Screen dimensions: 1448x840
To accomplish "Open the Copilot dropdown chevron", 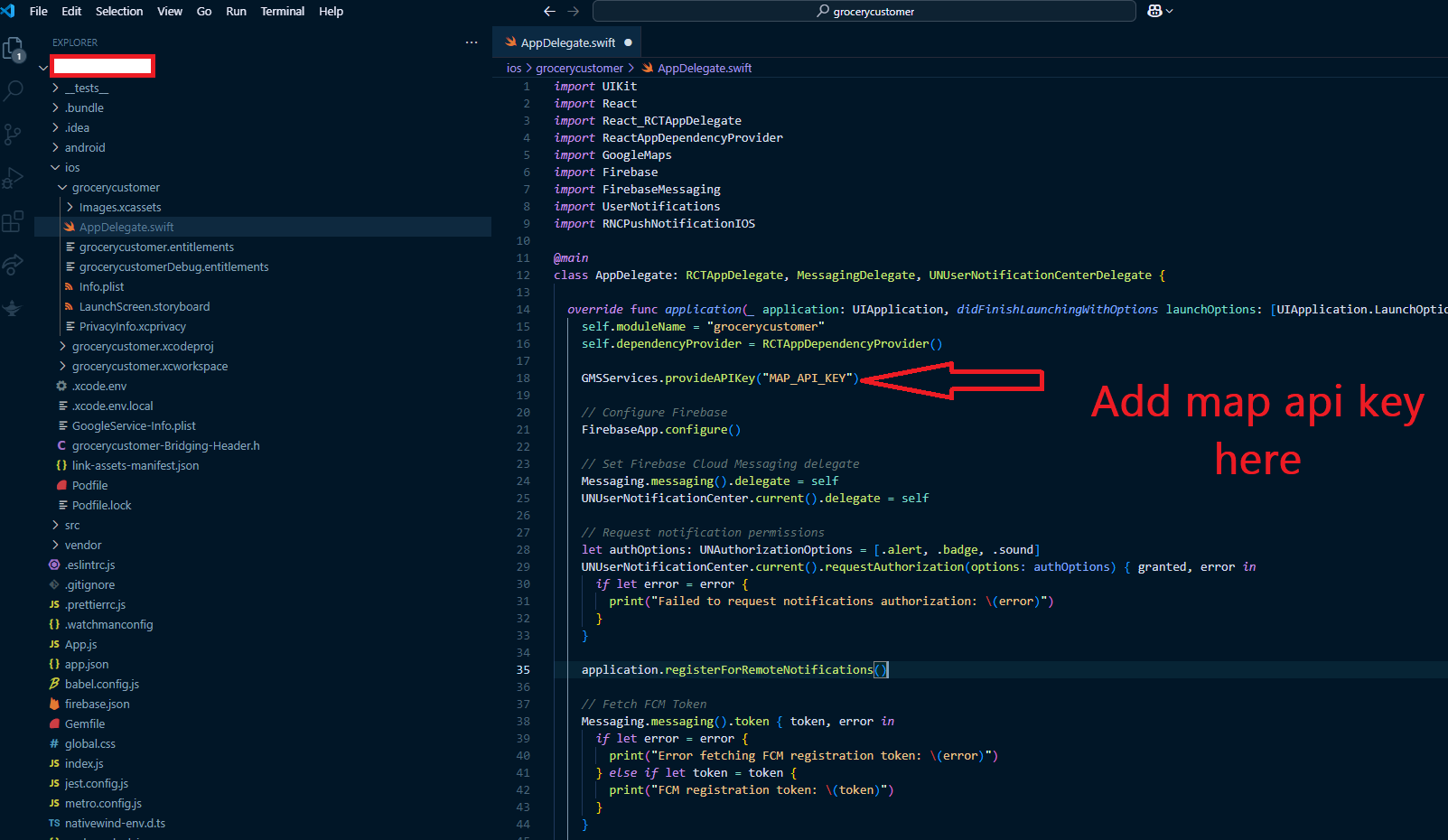I will coord(1170,11).
